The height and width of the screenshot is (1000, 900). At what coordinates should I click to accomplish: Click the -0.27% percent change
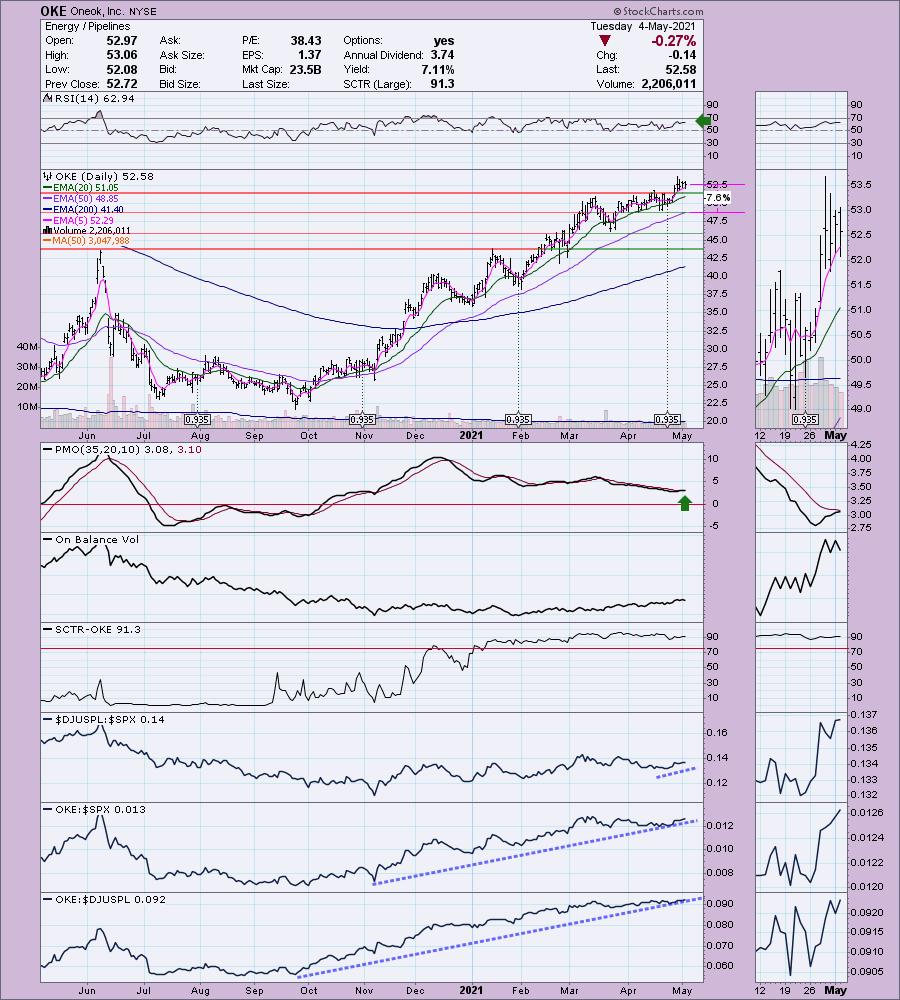[x=674, y=41]
